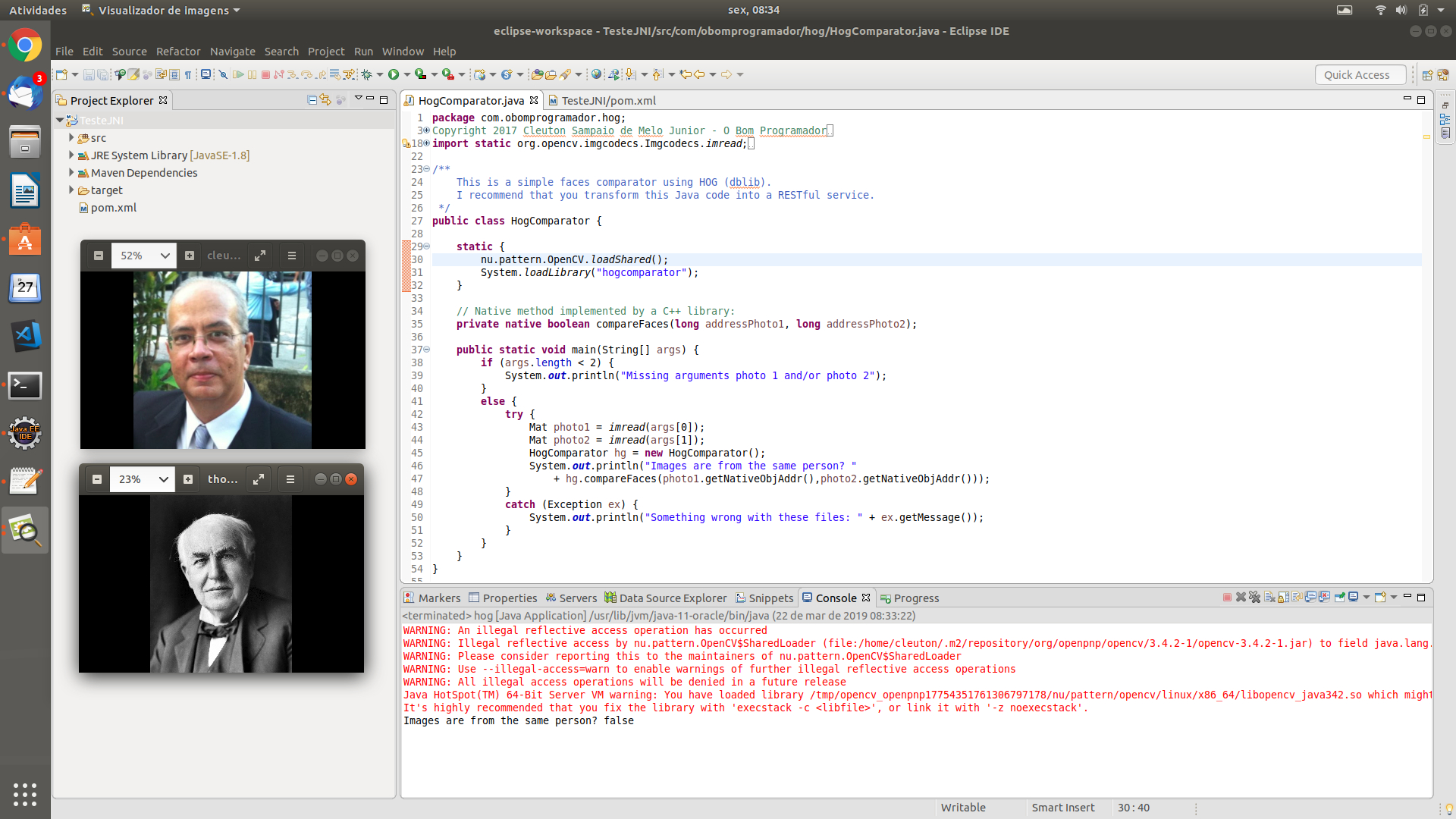Click the New file wizard icon
Viewport: 1456px width, 819px height.
[61, 74]
